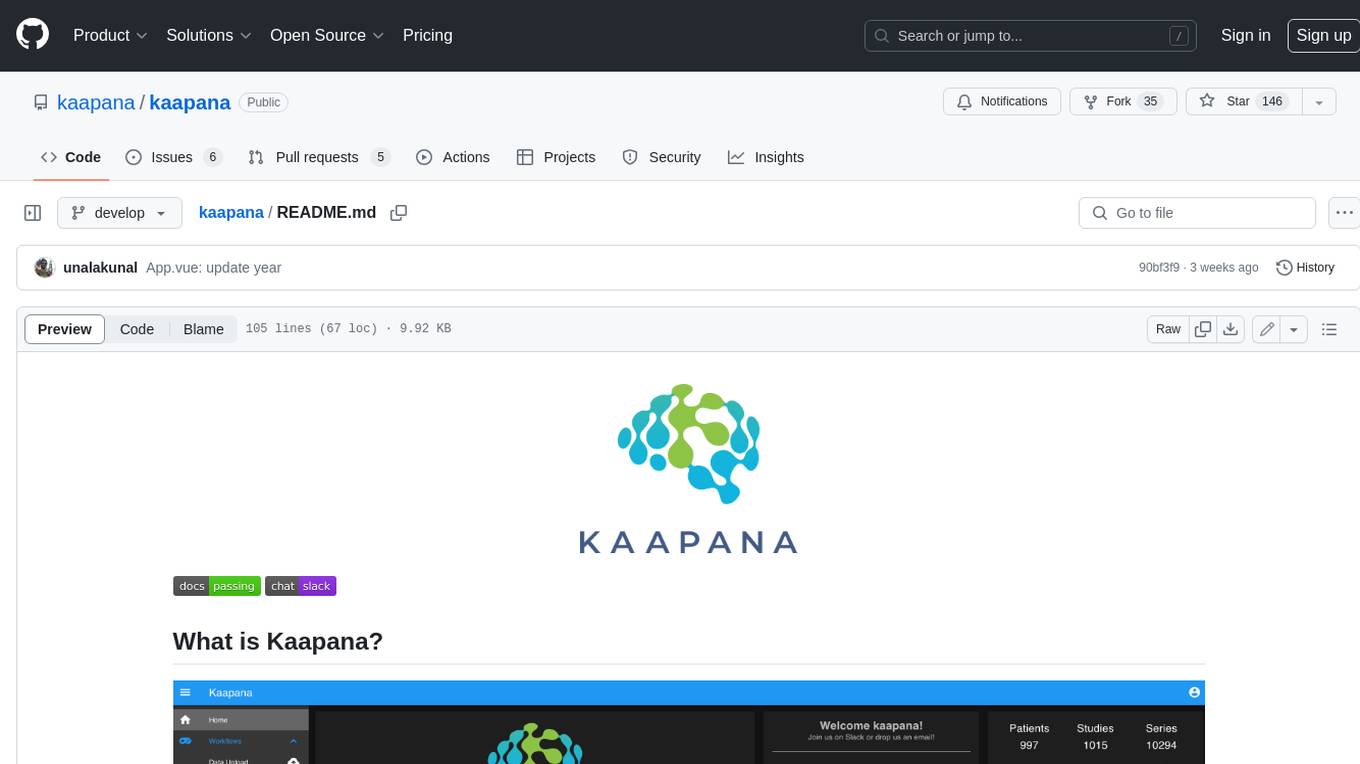This screenshot has height=764, width=1360.
Task: Switch to the Actions tab
Action: (452, 157)
